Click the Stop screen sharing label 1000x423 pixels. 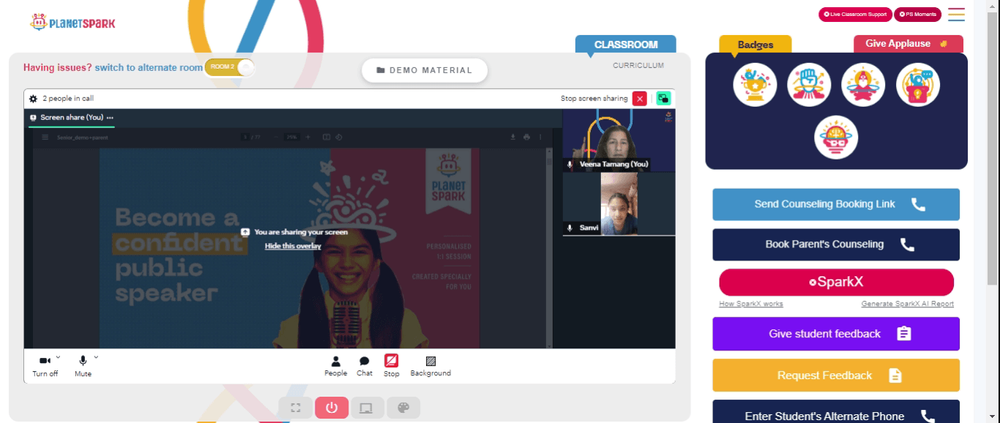594,99
